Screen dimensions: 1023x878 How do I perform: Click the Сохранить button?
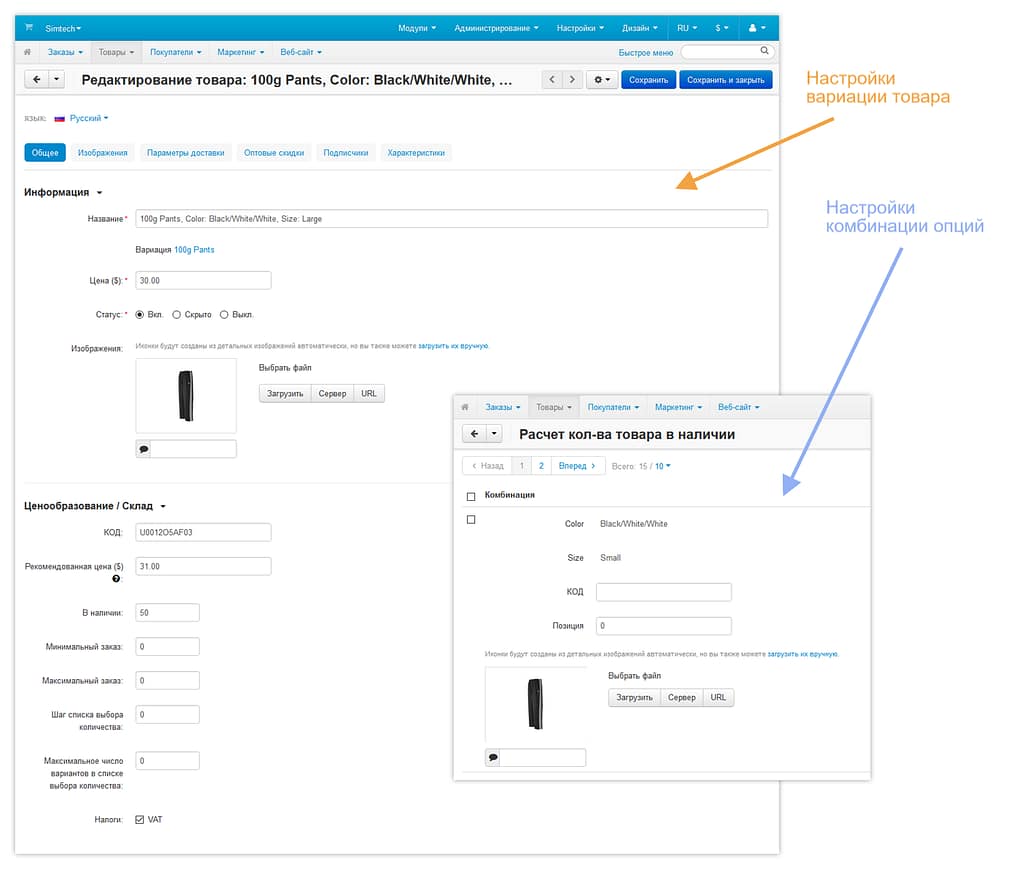(648, 80)
